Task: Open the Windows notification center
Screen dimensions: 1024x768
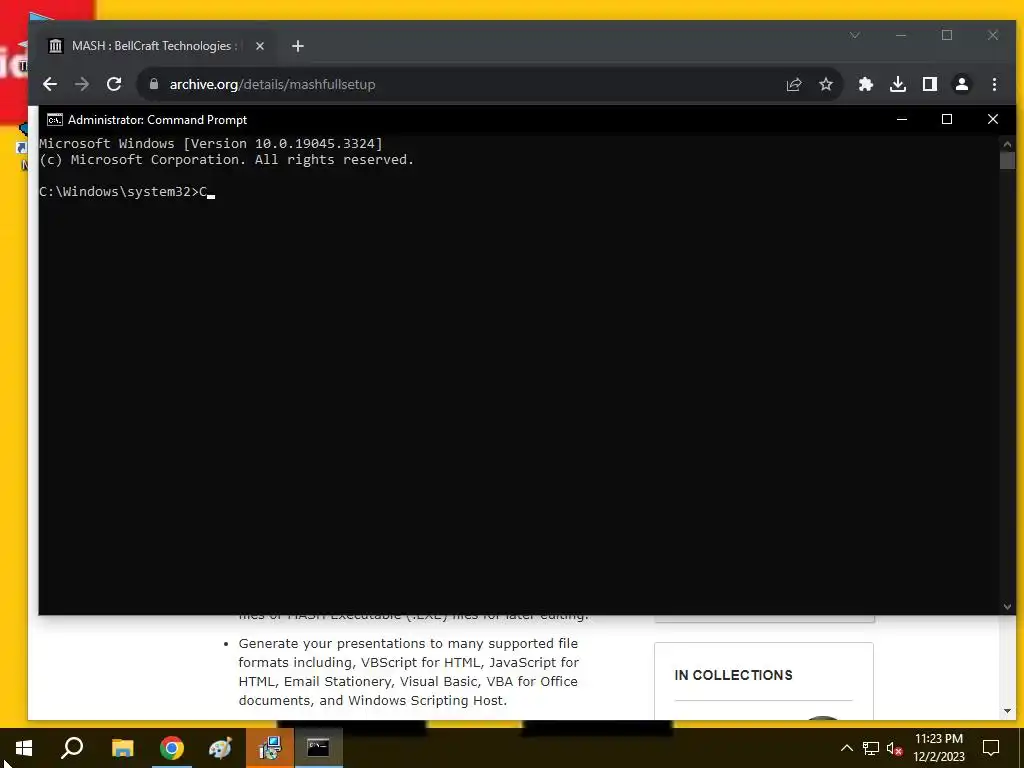Action: [x=991, y=748]
